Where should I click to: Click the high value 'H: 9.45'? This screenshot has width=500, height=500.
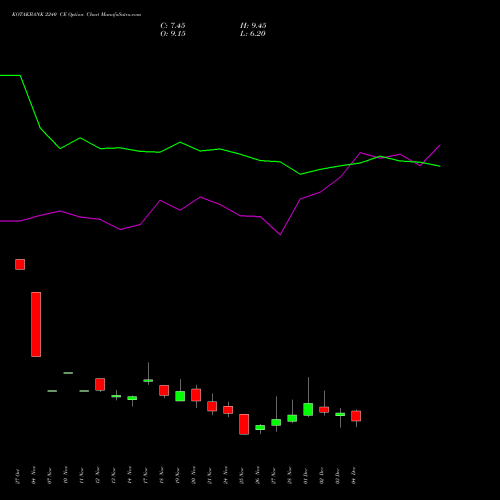point(253,26)
